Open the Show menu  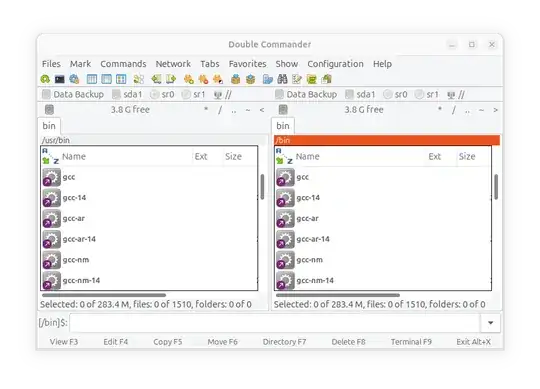pyautogui.click(x=287, y=64)
